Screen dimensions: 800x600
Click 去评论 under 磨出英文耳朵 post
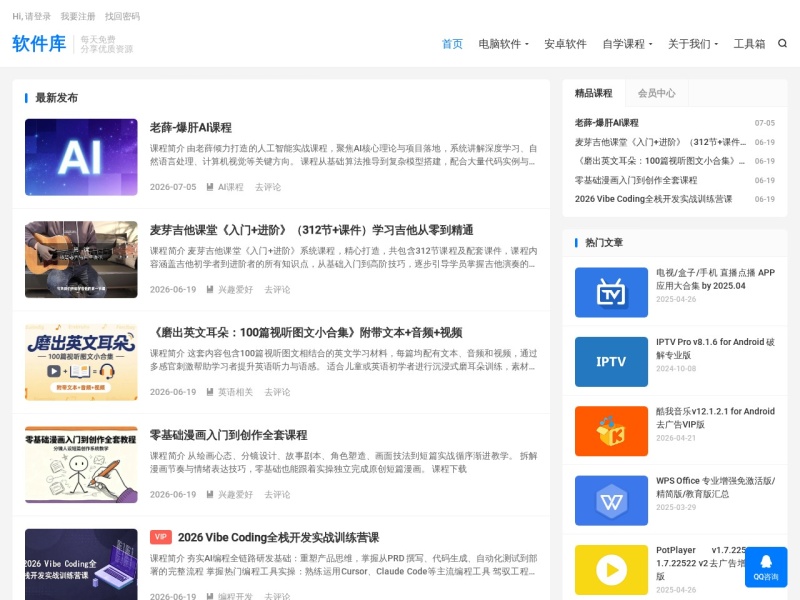coord(277,392)
